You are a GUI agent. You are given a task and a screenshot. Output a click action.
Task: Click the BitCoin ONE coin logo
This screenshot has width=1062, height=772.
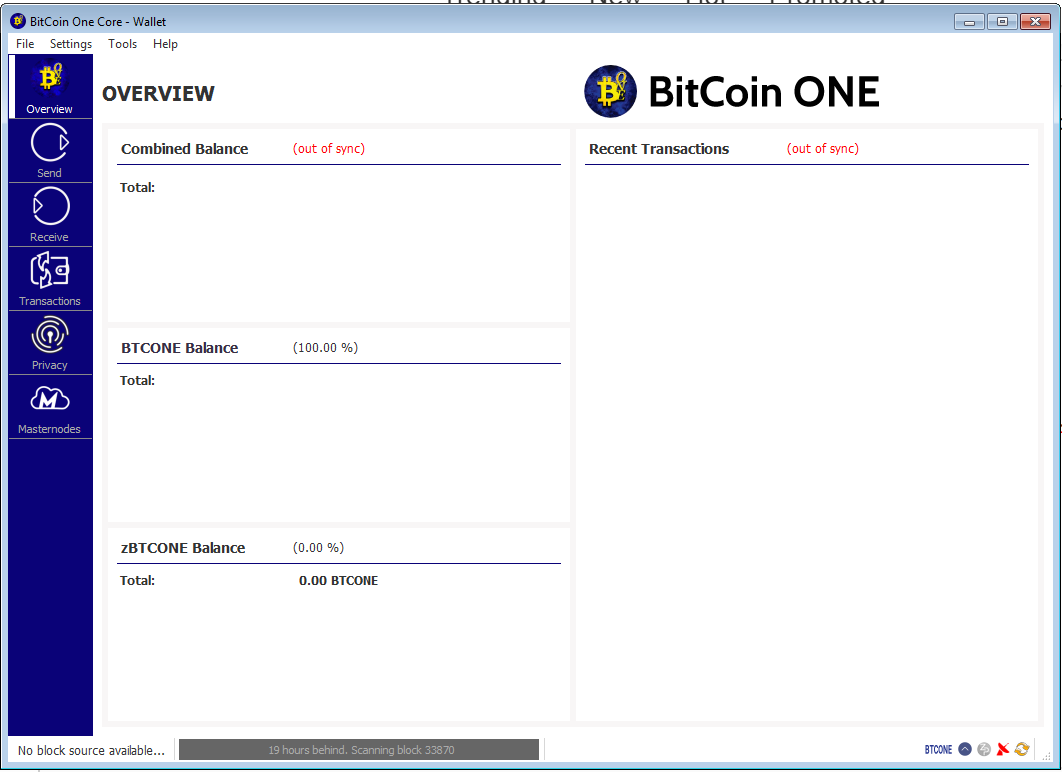click(610, 91)
